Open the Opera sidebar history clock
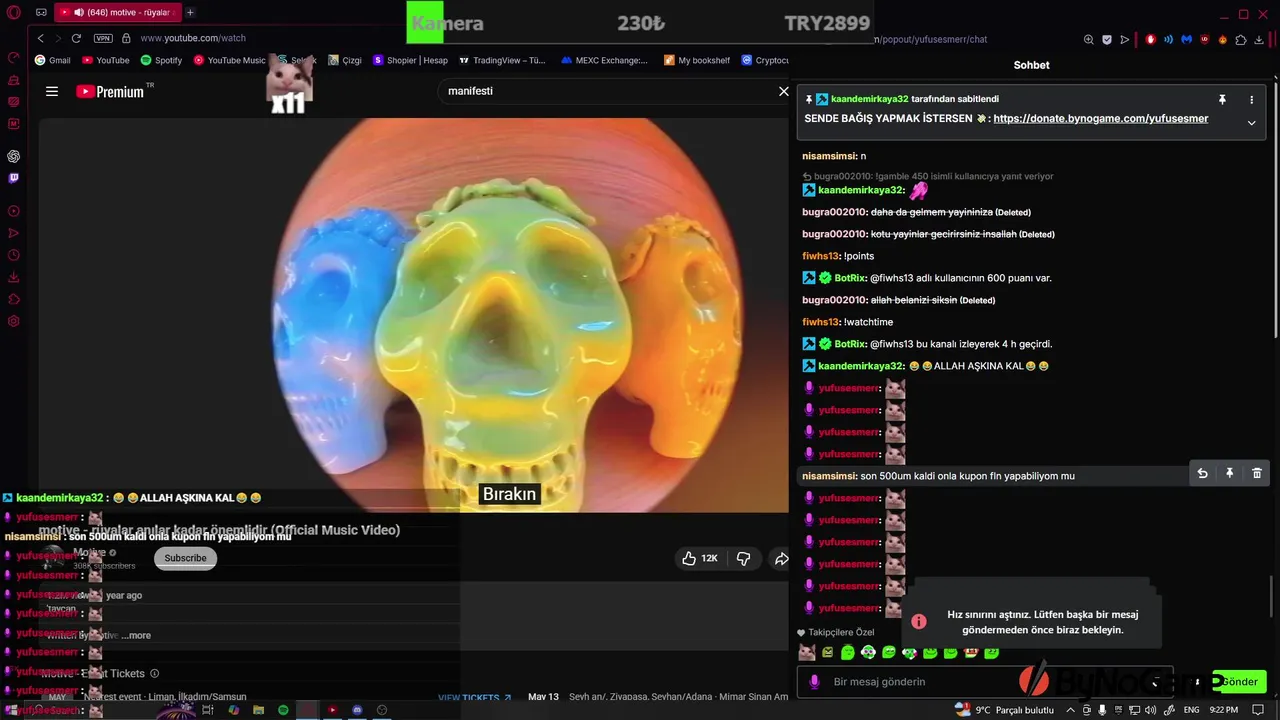Screen dimensions: 1280x720 [14, 255]
